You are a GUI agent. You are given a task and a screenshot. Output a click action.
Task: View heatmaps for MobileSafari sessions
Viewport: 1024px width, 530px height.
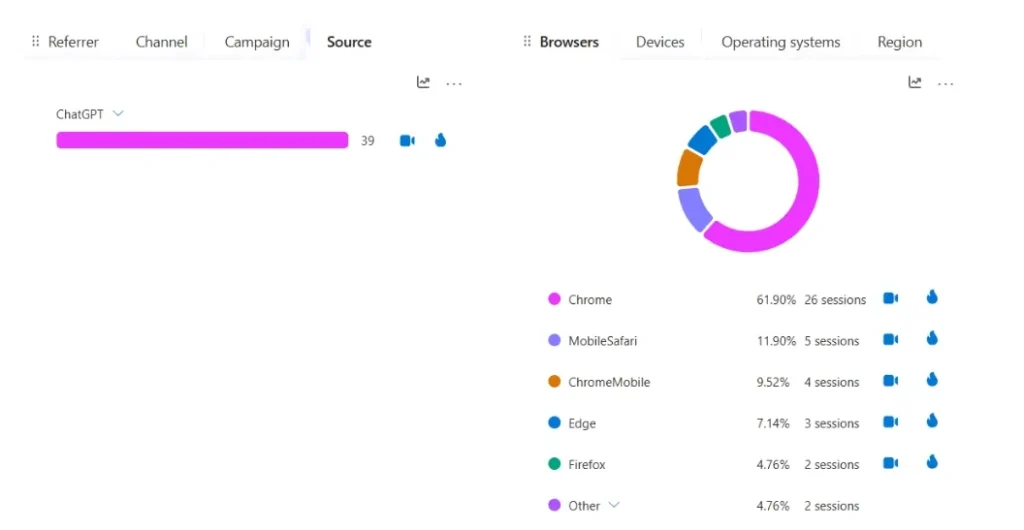(932, 339)
